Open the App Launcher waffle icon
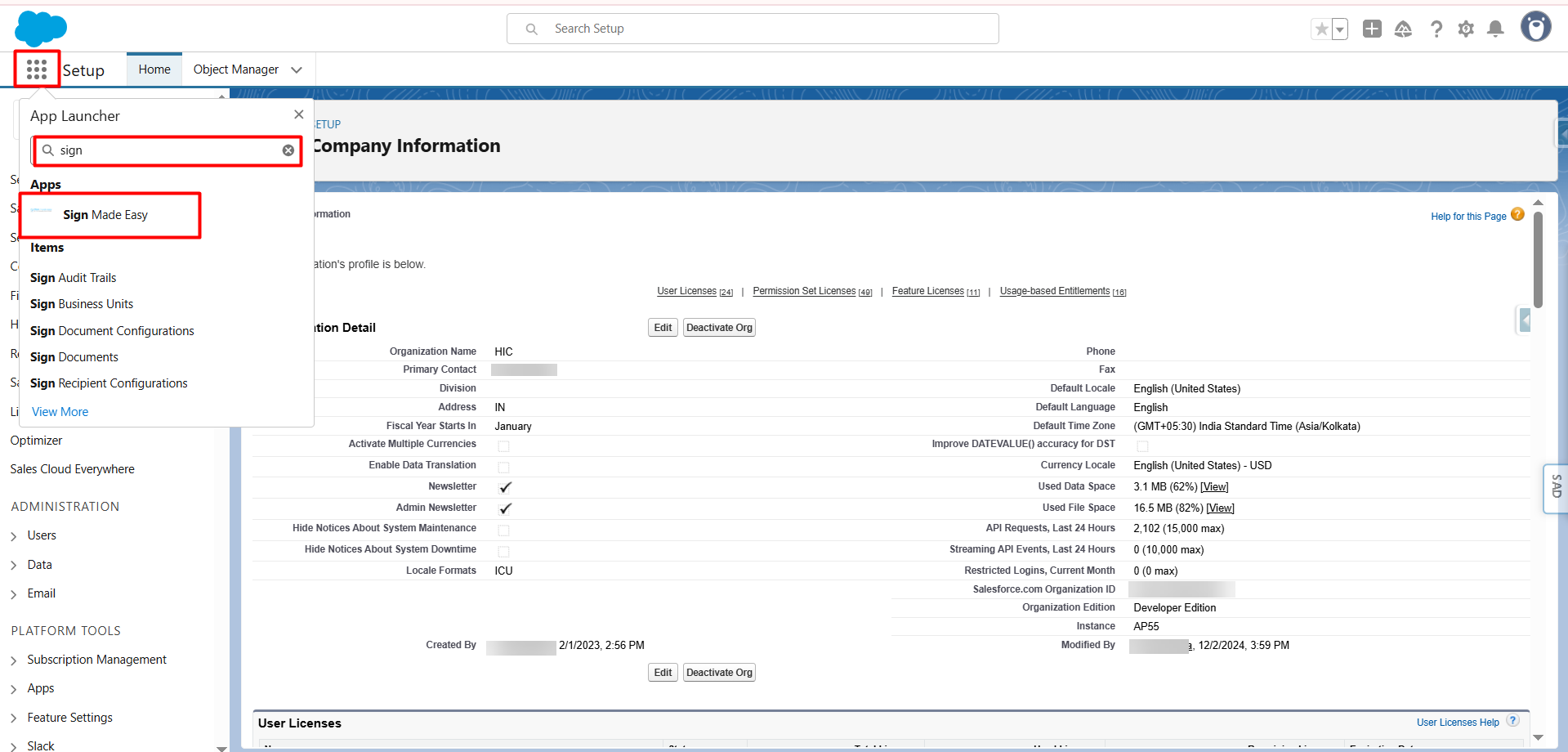This screenshot has height=752, width=1568. (37, 69)
